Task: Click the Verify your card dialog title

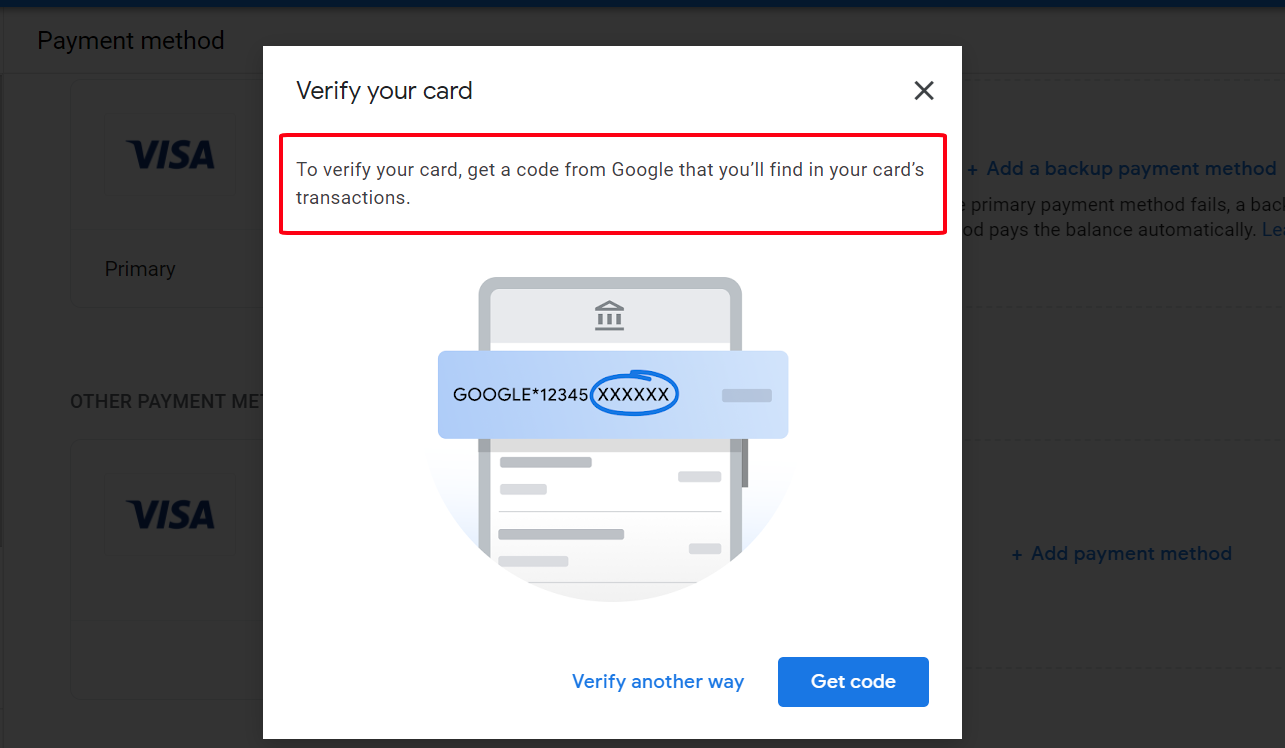Action: coord(384,90)
